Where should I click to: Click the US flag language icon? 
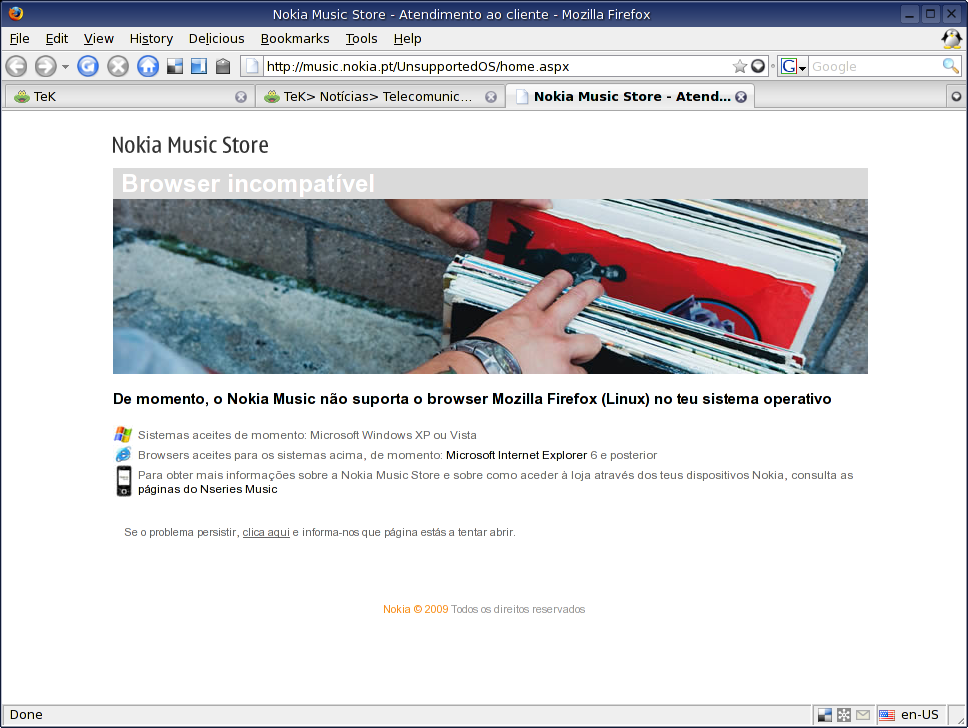pos(887,715)
